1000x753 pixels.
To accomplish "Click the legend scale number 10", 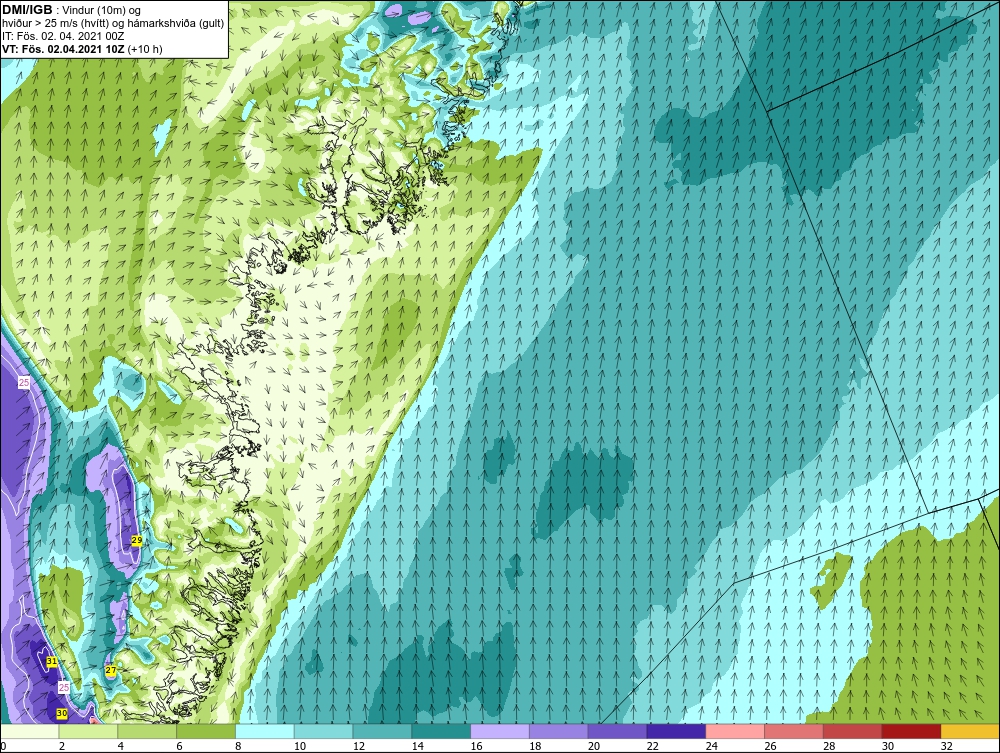I will tap(300, 746).
